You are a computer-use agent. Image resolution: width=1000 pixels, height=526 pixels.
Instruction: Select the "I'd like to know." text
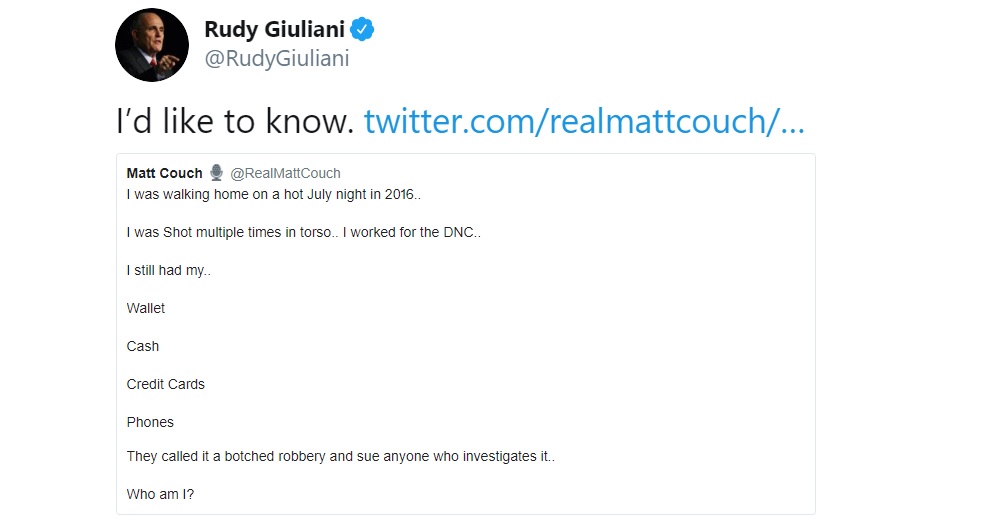[235, 121]
